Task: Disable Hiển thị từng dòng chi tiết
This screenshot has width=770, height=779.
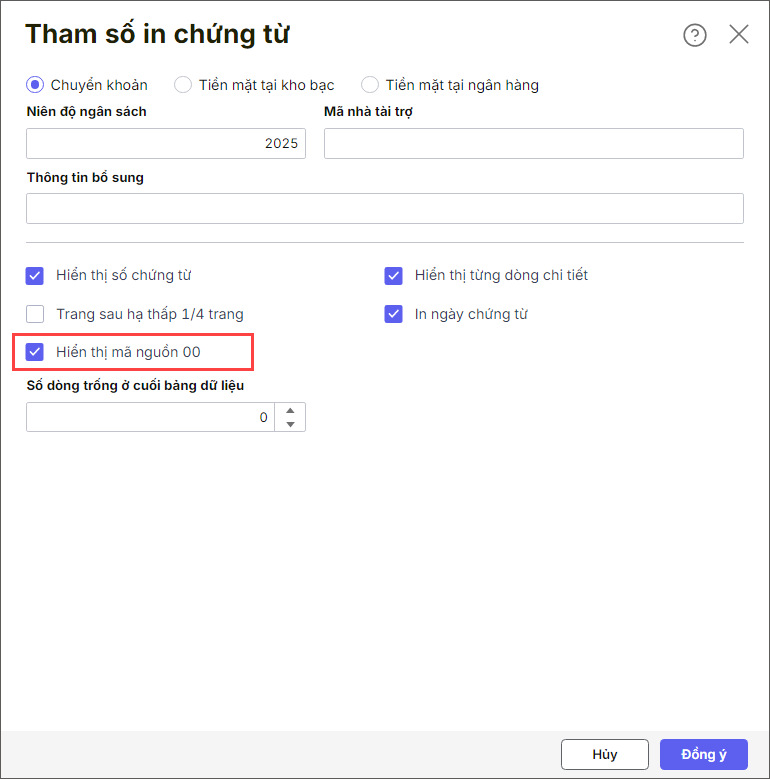Action: [394, 275]
